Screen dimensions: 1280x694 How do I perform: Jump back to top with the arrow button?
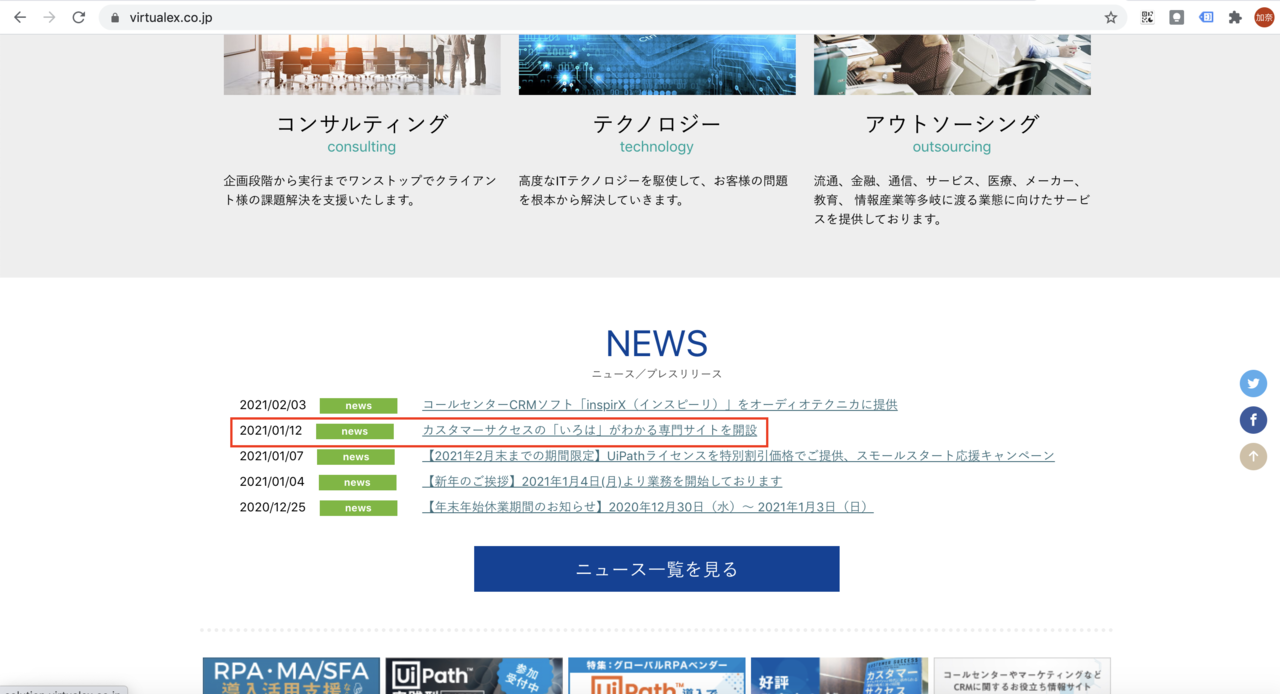(1253, 456)
